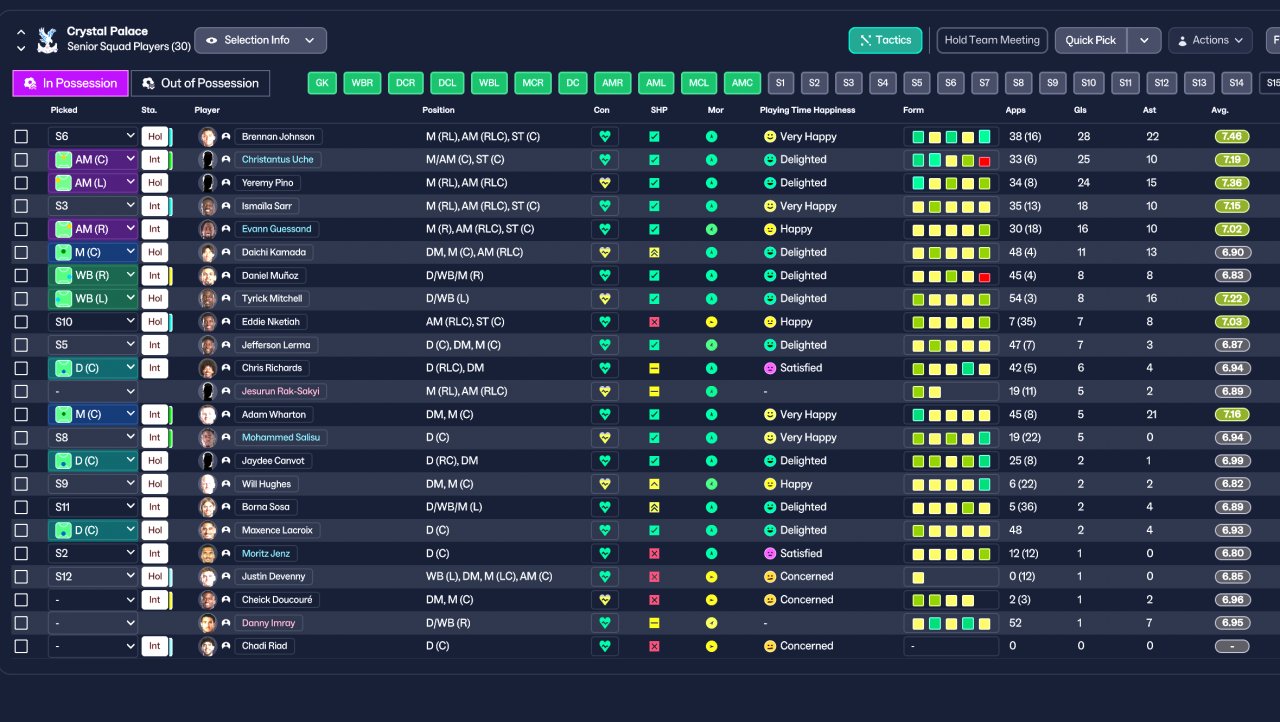
Task: Open Christantus Uche's AM (C) position dropdown
Action: [93, 160]
